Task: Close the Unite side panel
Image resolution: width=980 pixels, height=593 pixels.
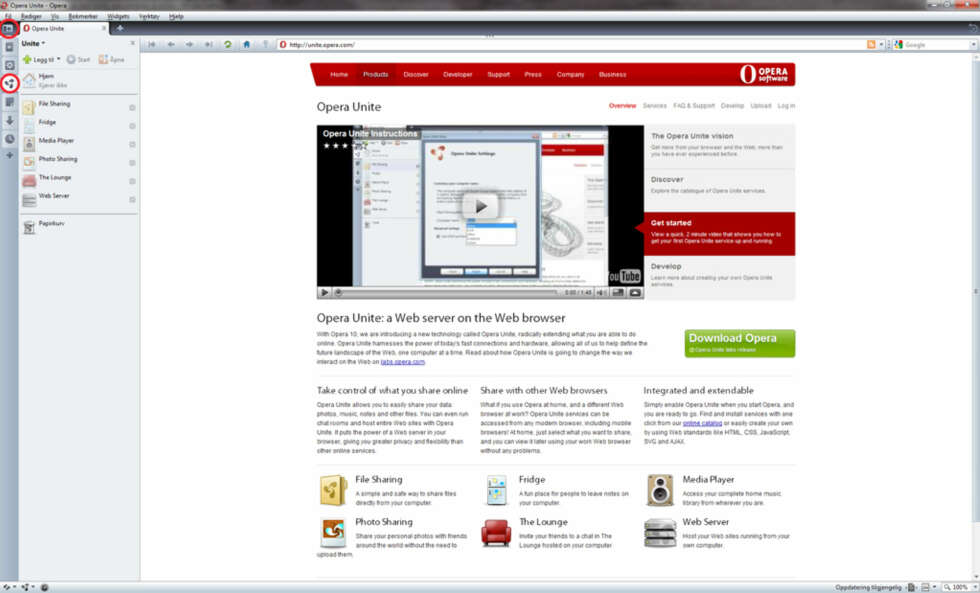Action: pos(132,43)
